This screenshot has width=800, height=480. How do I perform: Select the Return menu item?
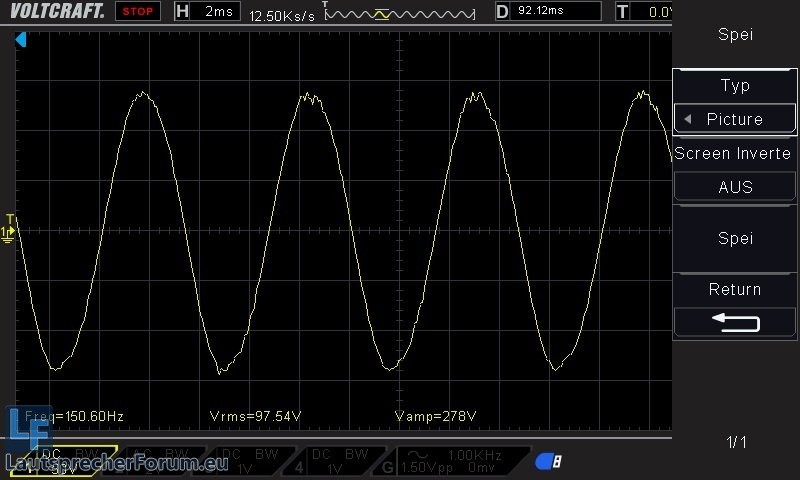735,289
